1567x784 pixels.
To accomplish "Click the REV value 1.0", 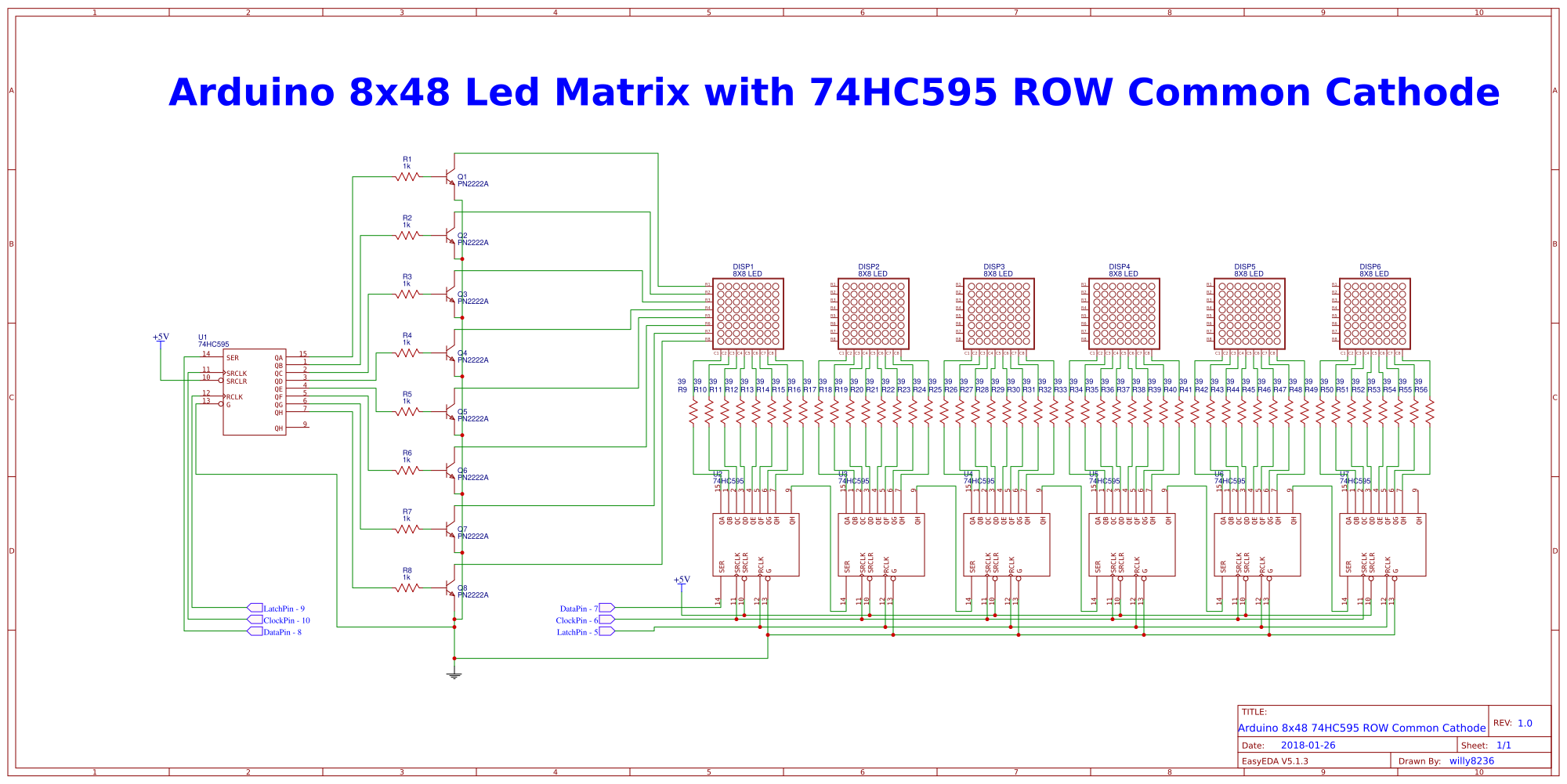I will (1525, 723).
